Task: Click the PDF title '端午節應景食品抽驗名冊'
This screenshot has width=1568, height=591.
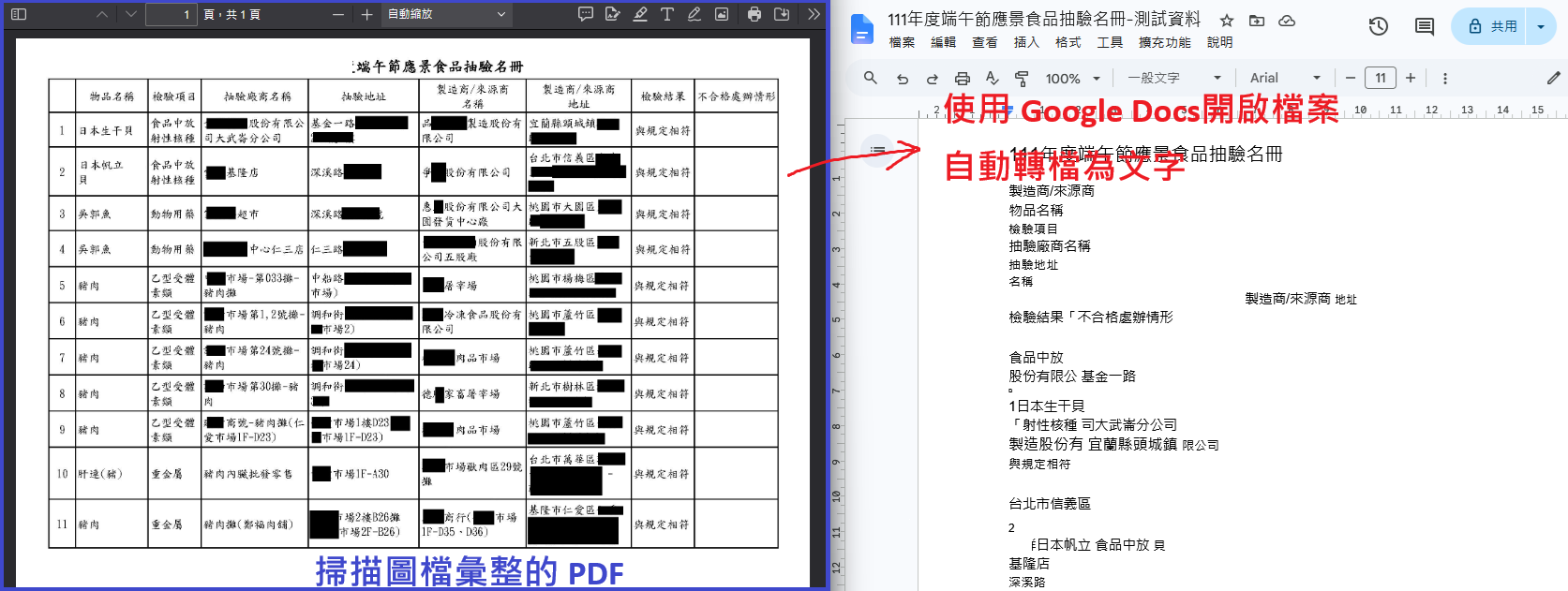Action: tap(441, 66)
